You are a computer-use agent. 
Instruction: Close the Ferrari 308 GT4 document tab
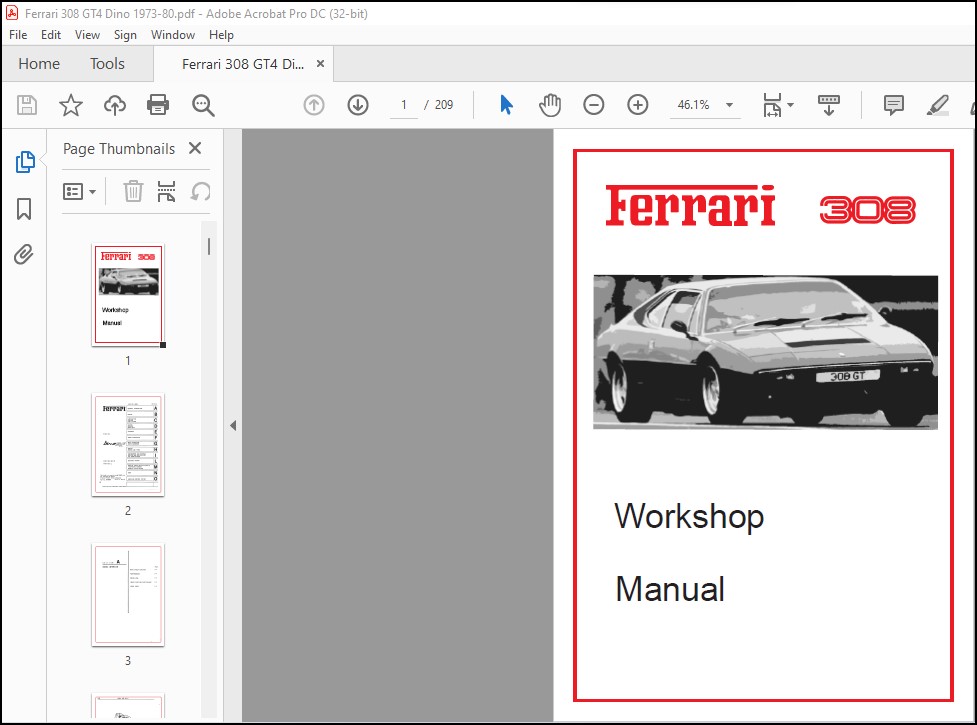[320, 64]
